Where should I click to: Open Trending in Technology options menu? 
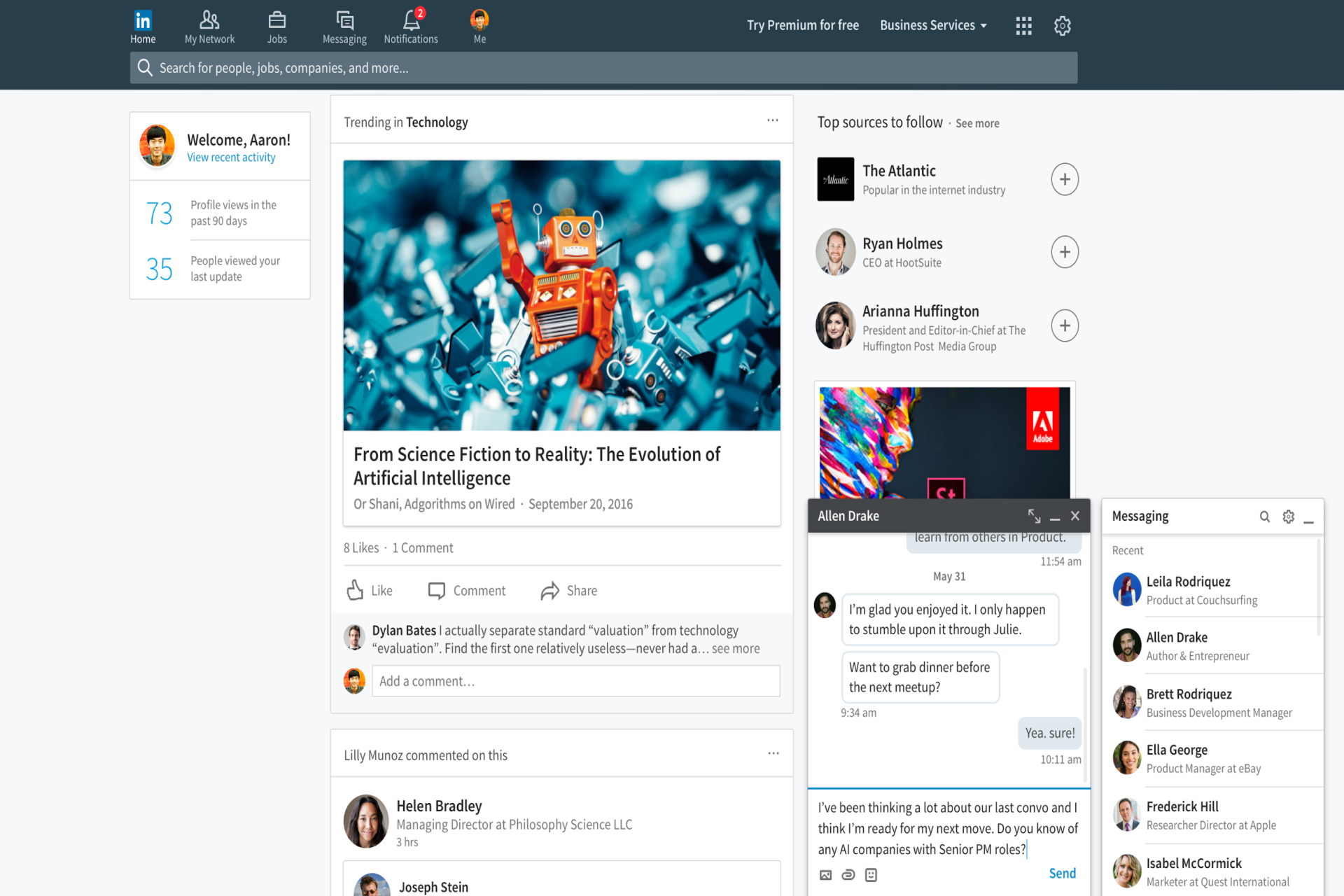(x=772, y=120)
